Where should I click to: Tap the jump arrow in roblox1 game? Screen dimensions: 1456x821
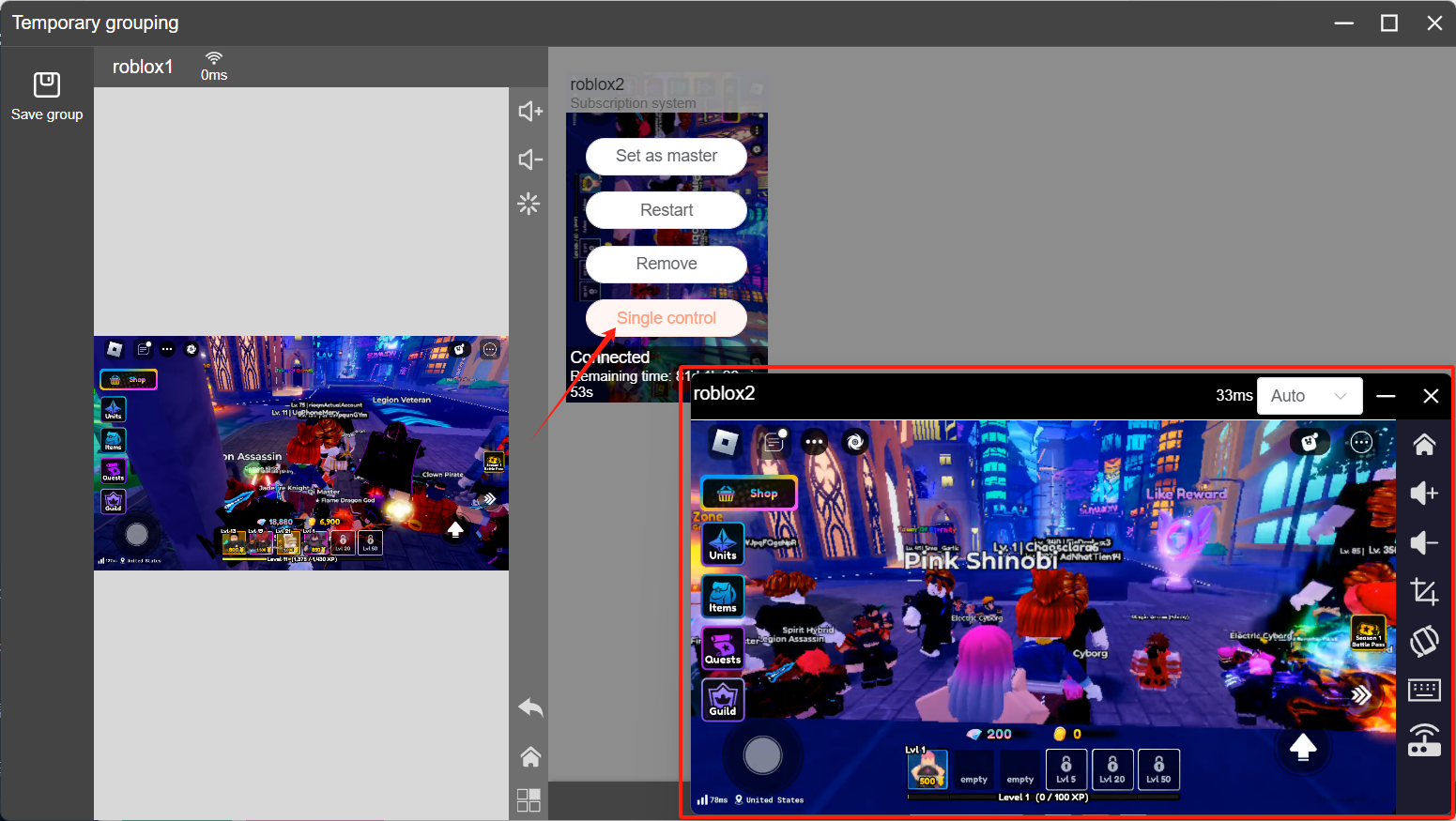coord(455,530)
